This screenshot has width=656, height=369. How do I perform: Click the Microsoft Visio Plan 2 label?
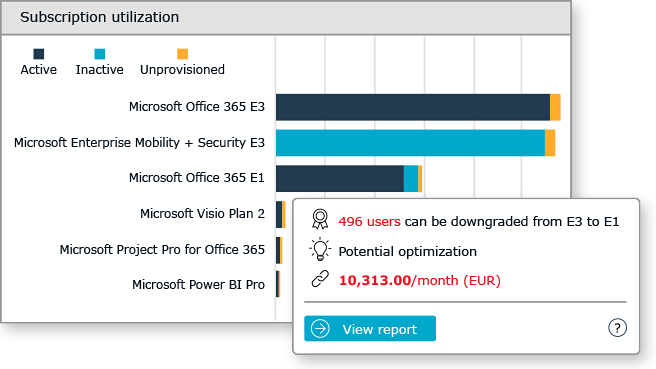point(202,214)
